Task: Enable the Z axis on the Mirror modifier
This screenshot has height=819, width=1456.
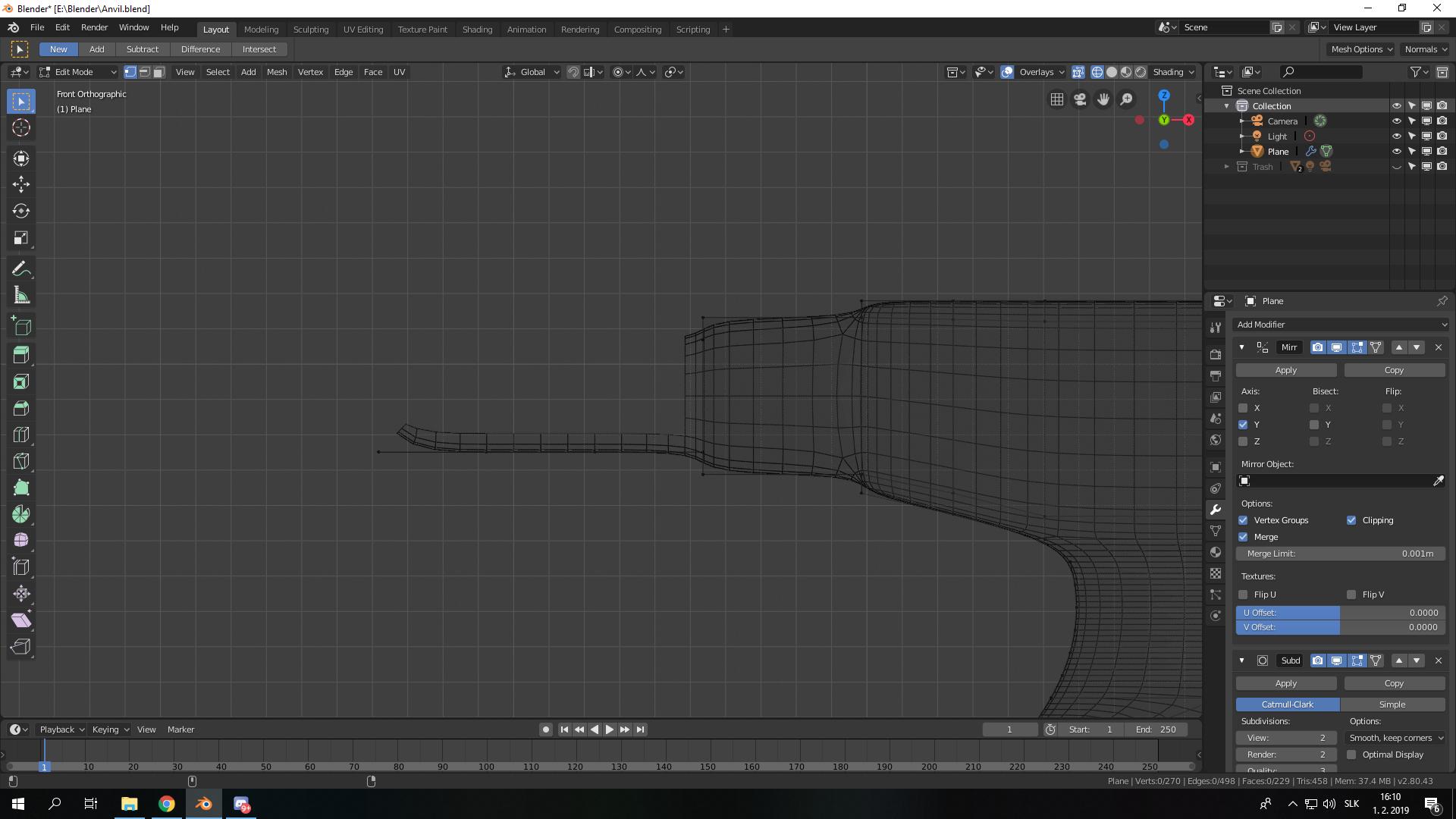Action: (x=1243, y=441)
